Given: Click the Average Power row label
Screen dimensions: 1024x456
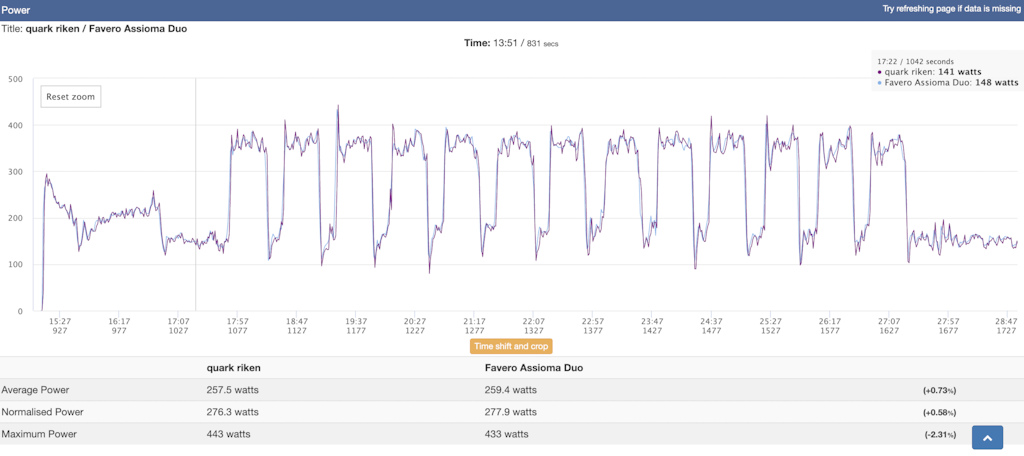Looking at the screenshot, I should (x=35, y=390).
